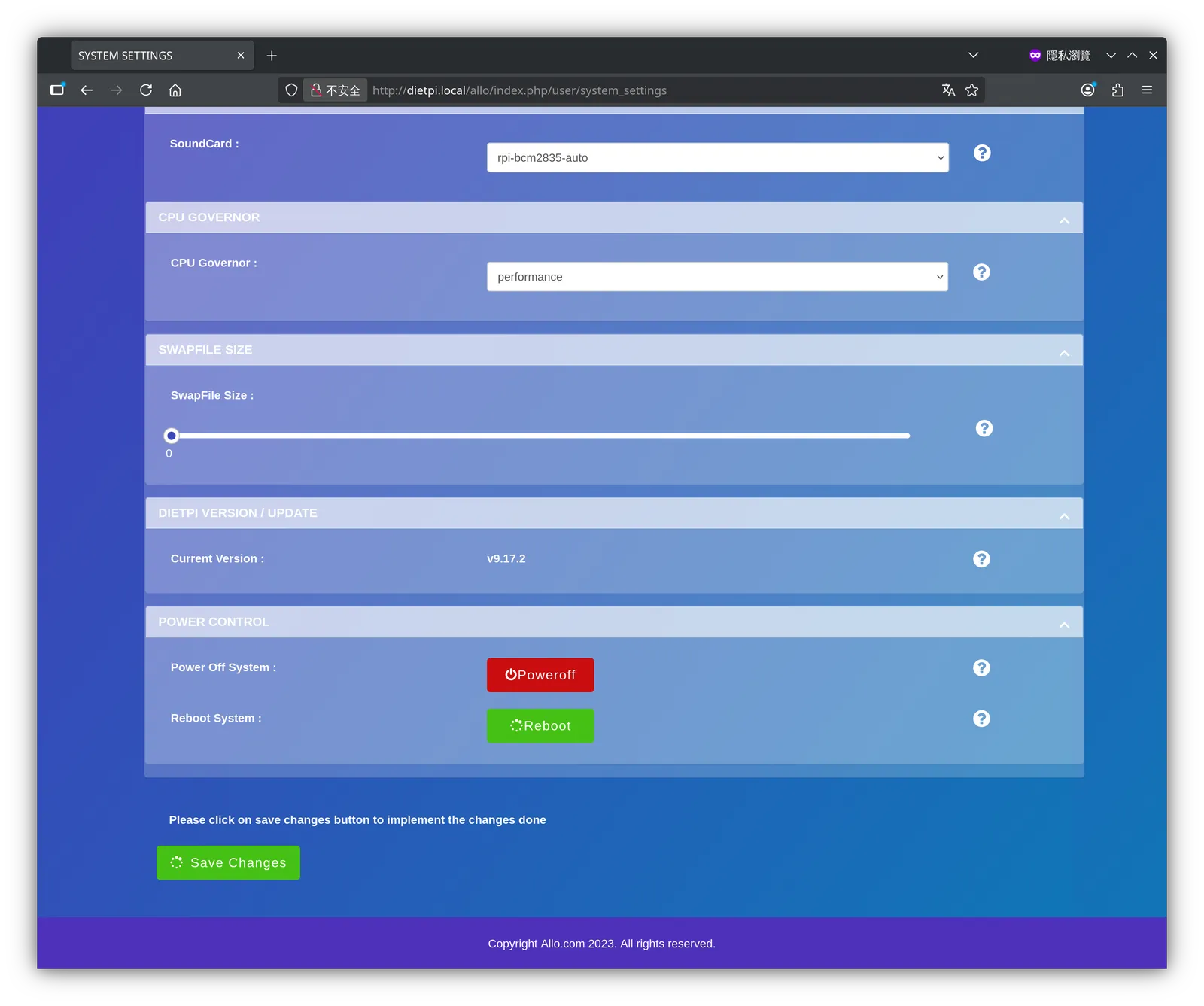Click the SoundCard help question mark icon
The image size is (1204, 1006).
(x=982, y=153)
